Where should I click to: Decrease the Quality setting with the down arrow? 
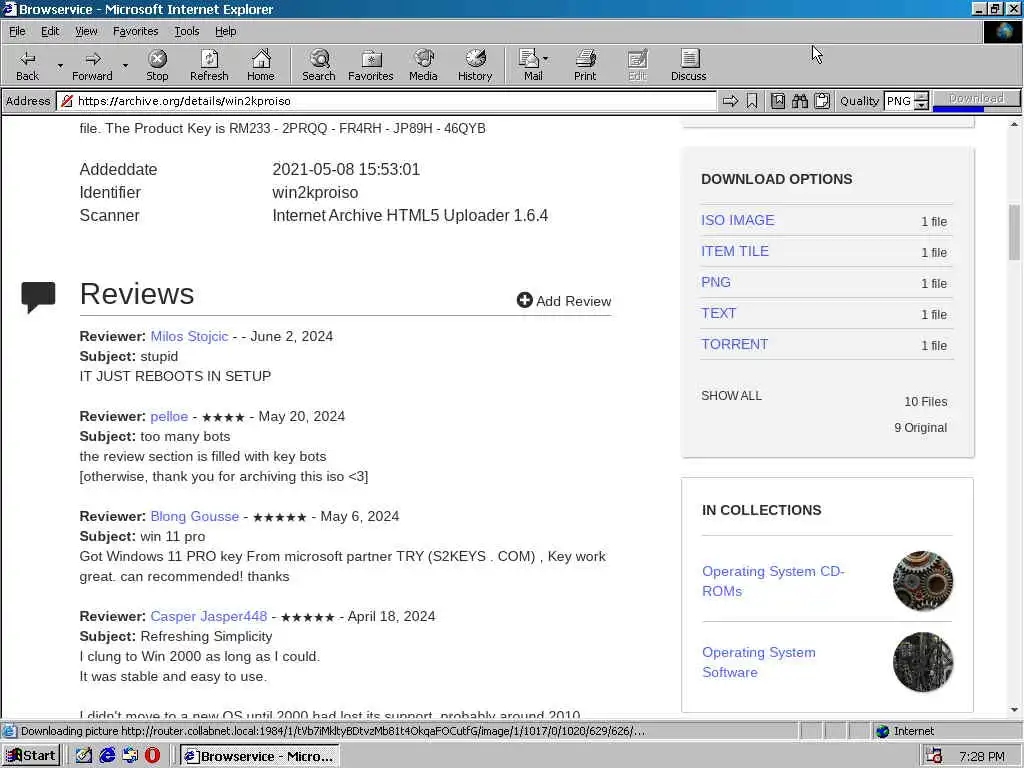[x=921, y=105]
